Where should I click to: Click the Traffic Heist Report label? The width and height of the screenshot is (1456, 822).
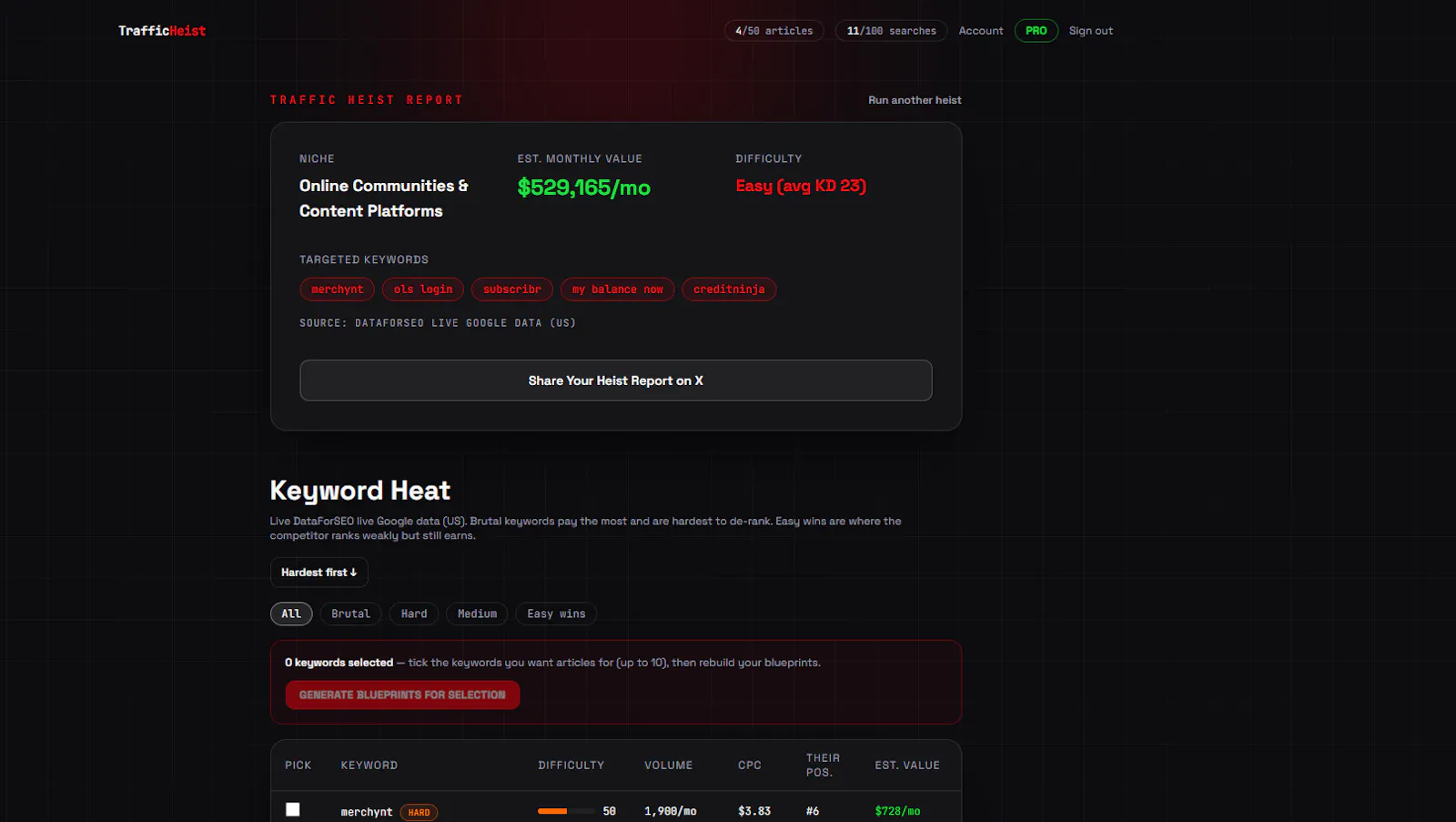[367, 100]
